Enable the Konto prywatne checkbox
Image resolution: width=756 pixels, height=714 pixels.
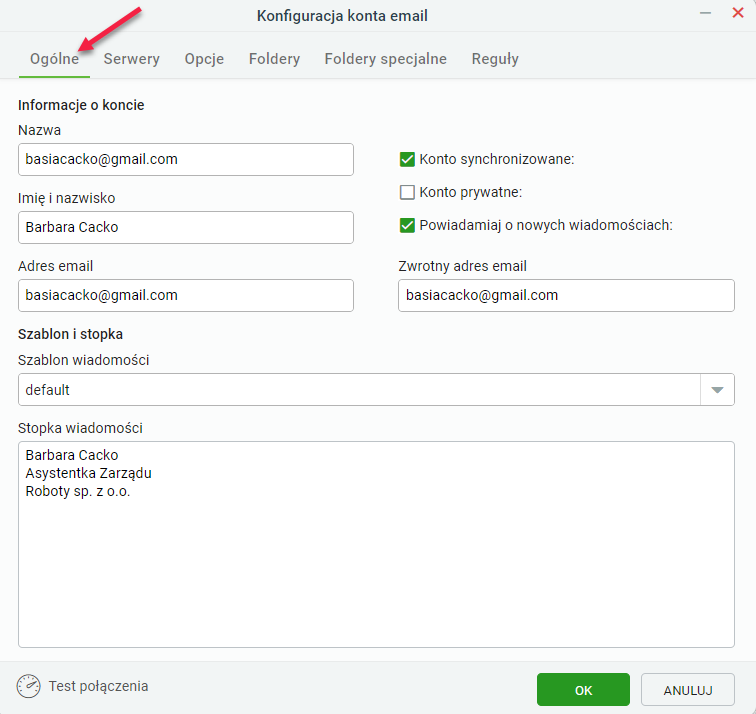point(407,192)
